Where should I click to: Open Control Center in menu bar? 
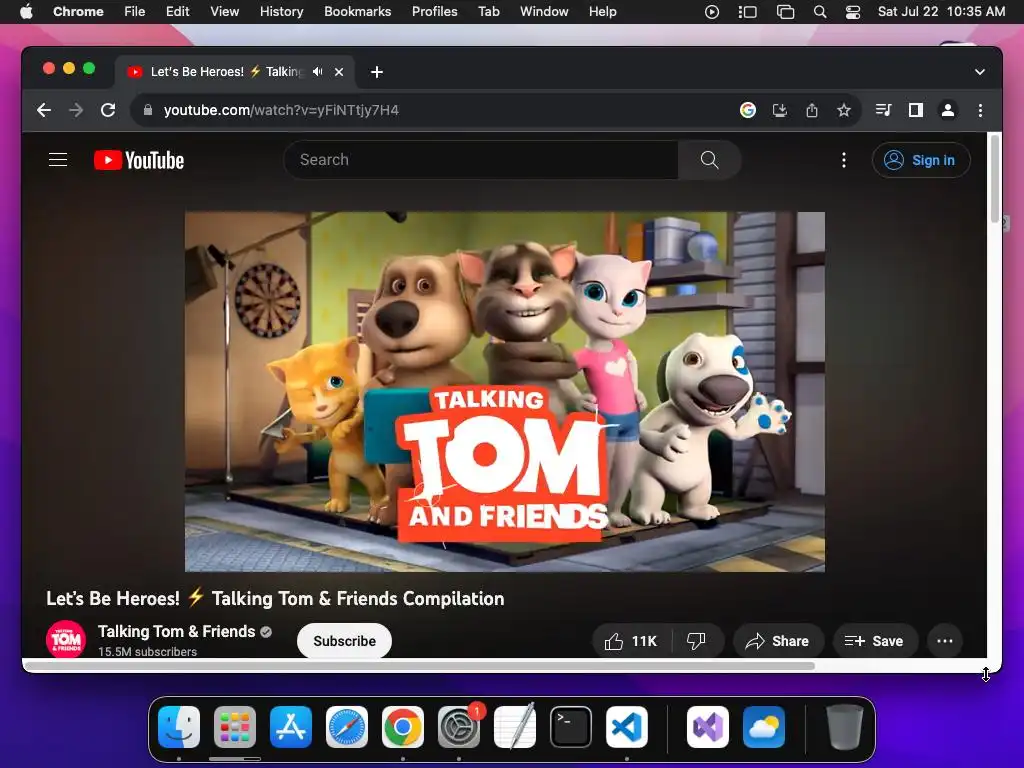click(x=853, y=12)
